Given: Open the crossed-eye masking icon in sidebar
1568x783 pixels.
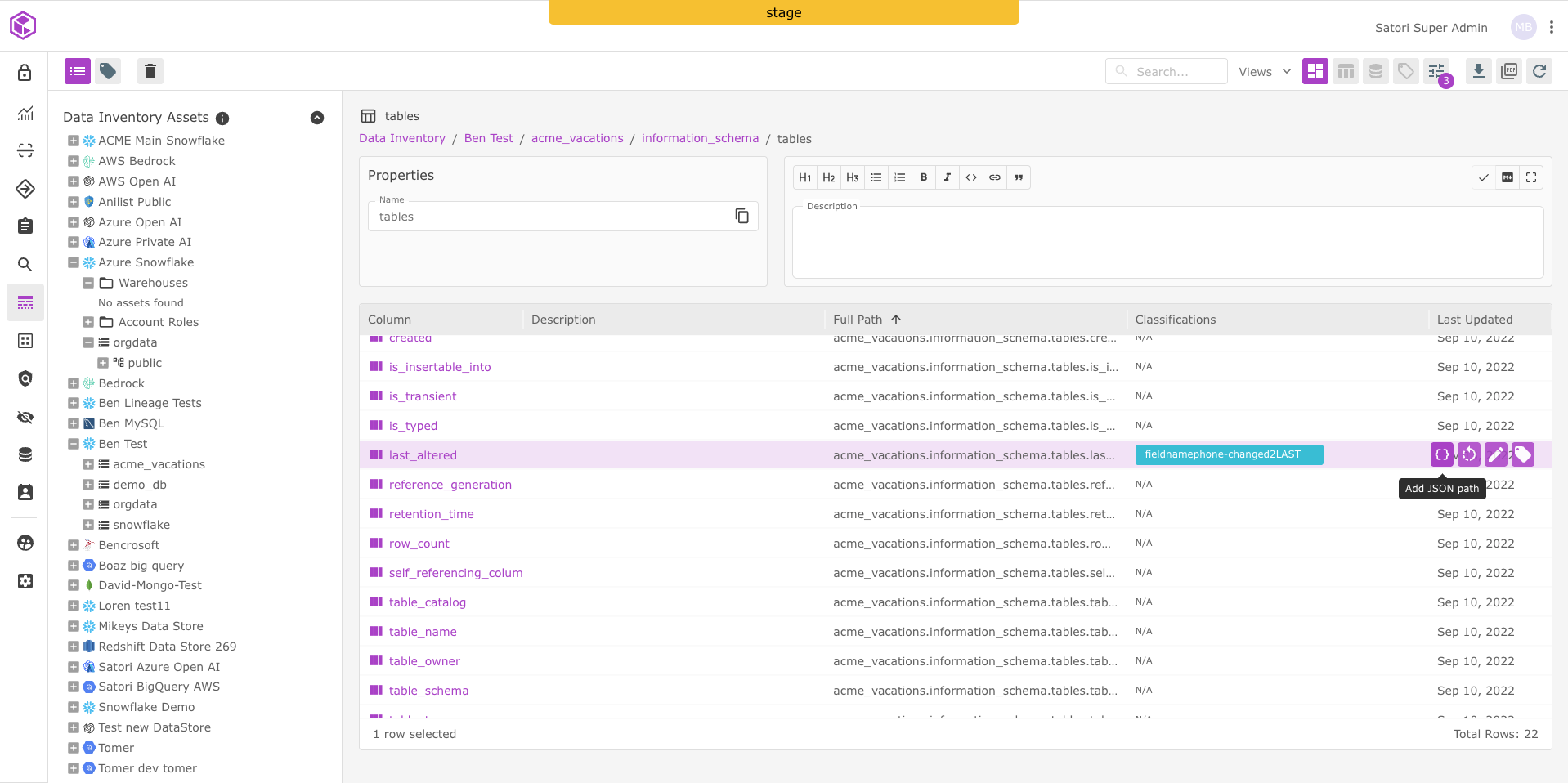Looking at the screenshot, I should [x=25, y=417].
